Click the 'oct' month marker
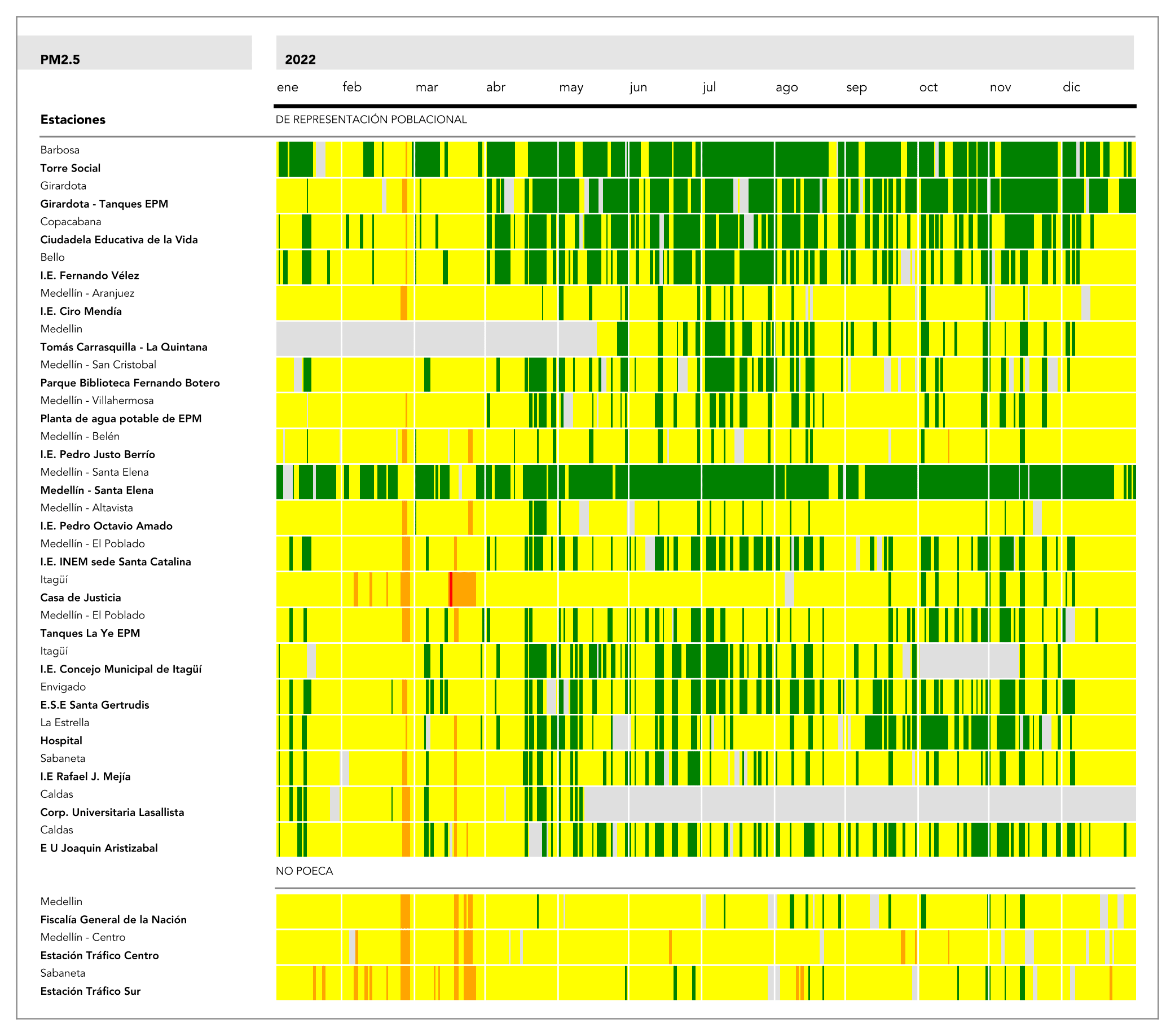This screenshot has width=1175, height=1036. point(928,87)
